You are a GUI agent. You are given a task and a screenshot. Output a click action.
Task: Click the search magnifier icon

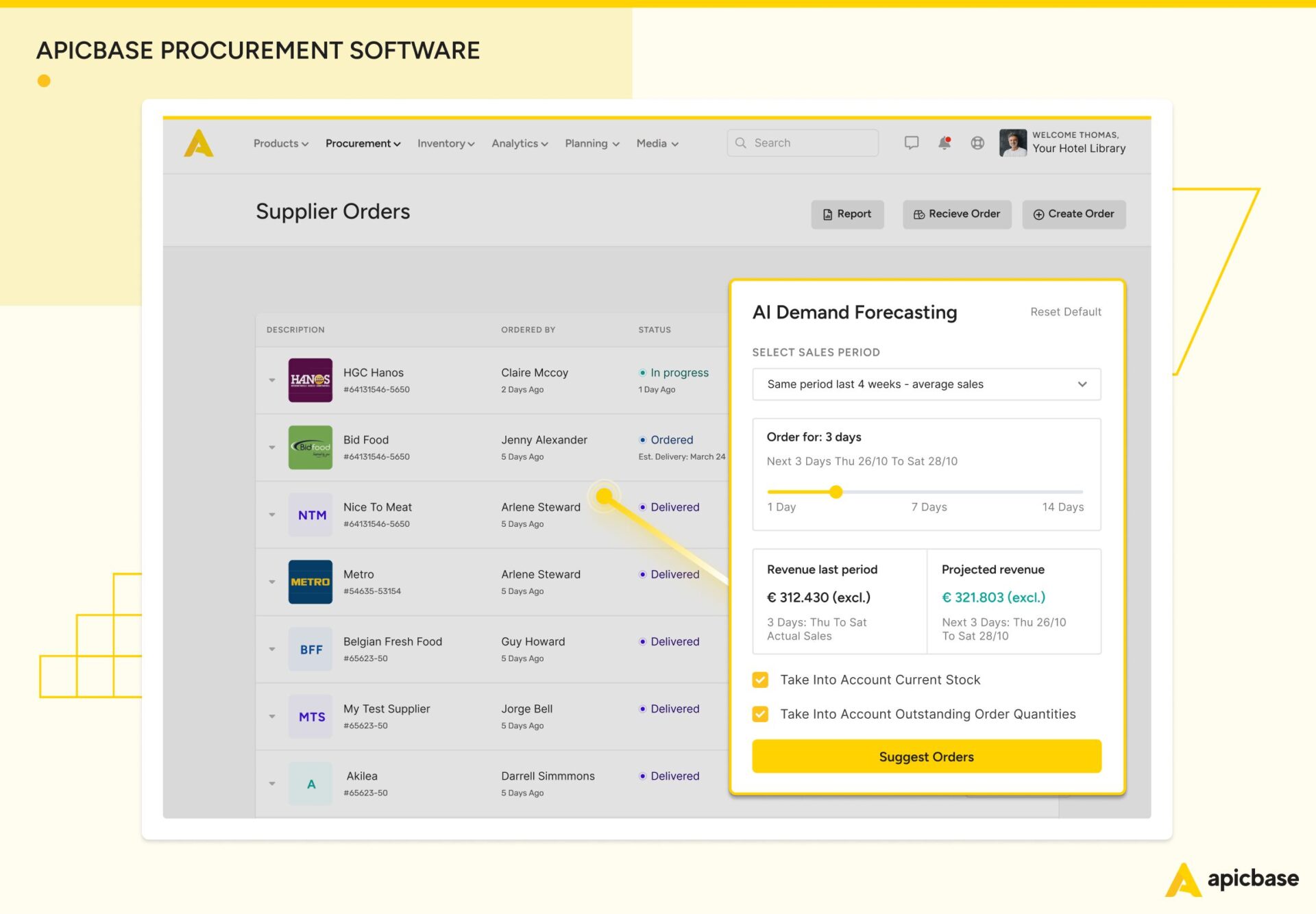[741, 143]
